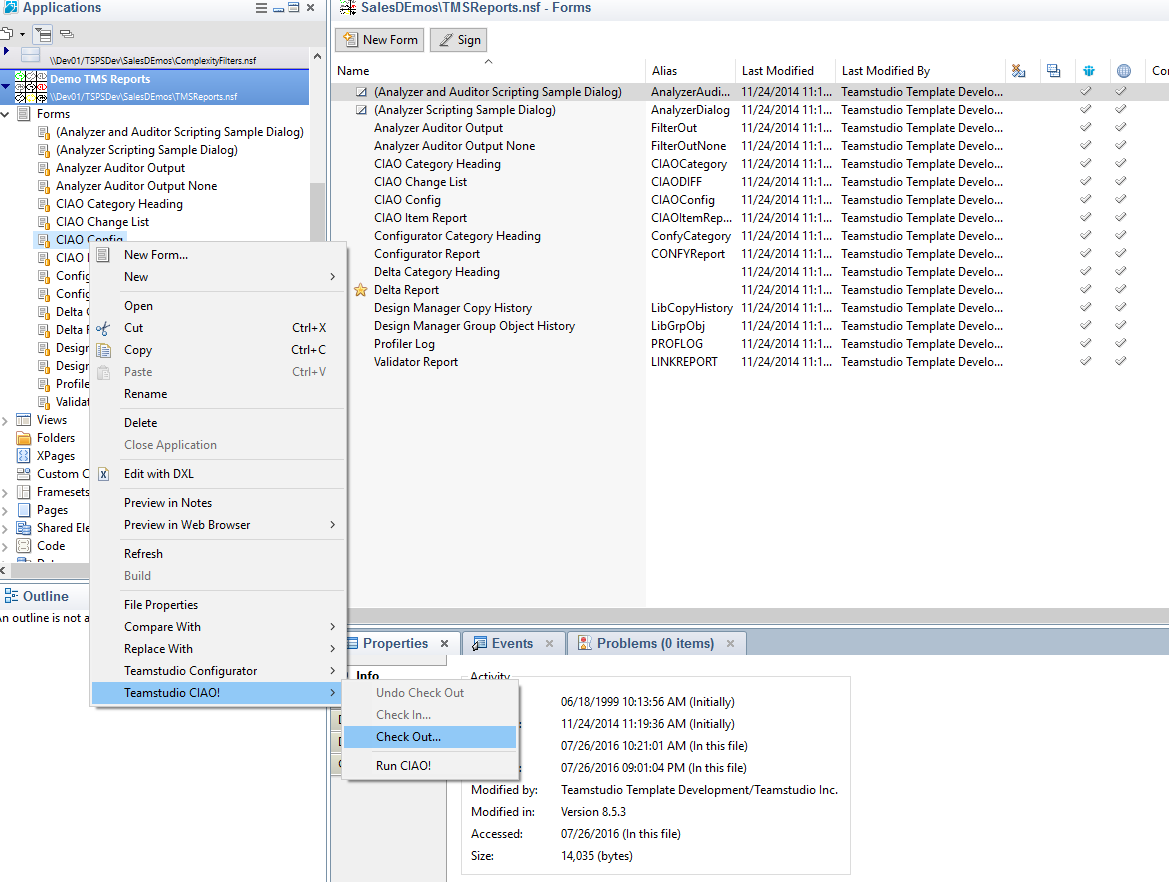Screen dimensions: 1169x882
Task: Choose Check Out... from CIAO submenu
Action: (x=430, y=737)
